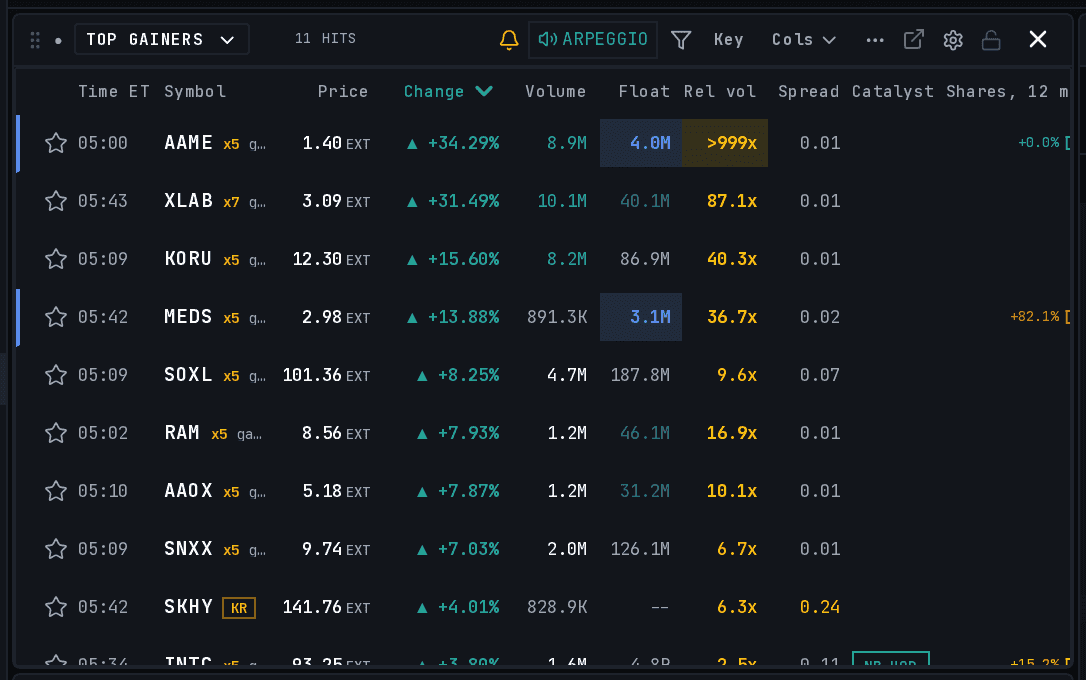This screenshot has height=680, width=1086.
Task: Select the AAOX symbol
Action: point(188,490)
